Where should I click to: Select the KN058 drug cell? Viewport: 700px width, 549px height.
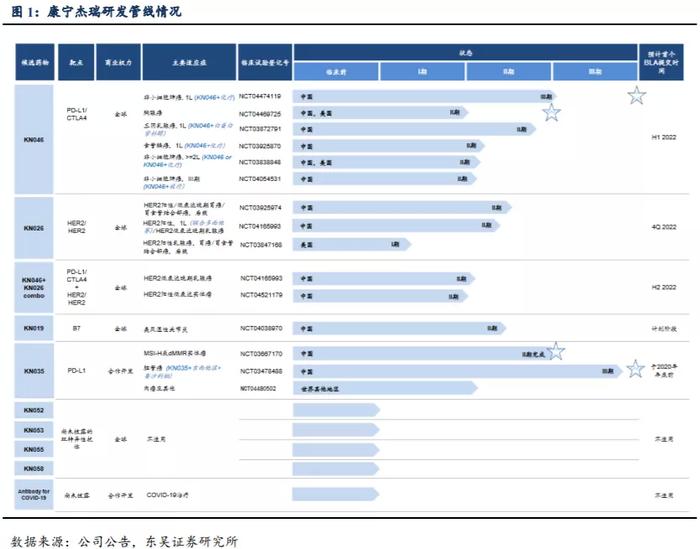tap(34, 468)
